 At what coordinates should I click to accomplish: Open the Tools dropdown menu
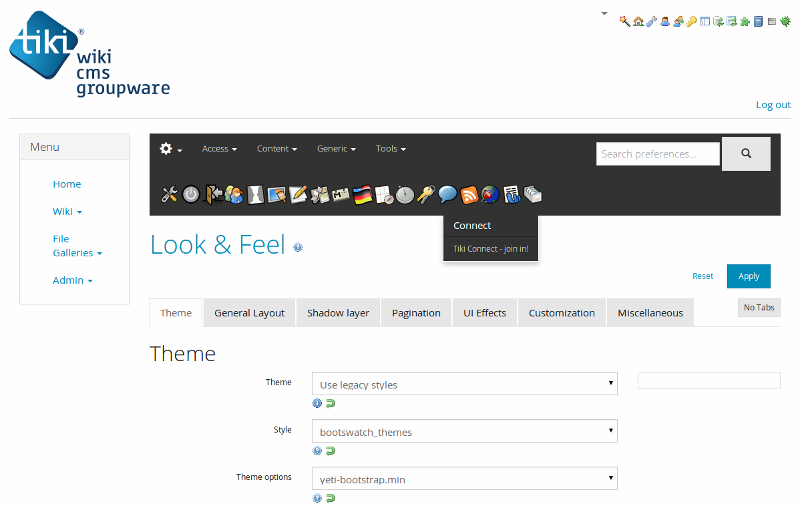(x=391, y=149)
